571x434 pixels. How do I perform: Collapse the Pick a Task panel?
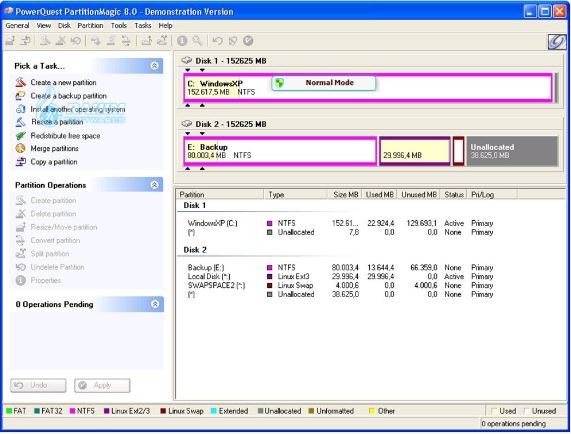(x=154, y=66)
